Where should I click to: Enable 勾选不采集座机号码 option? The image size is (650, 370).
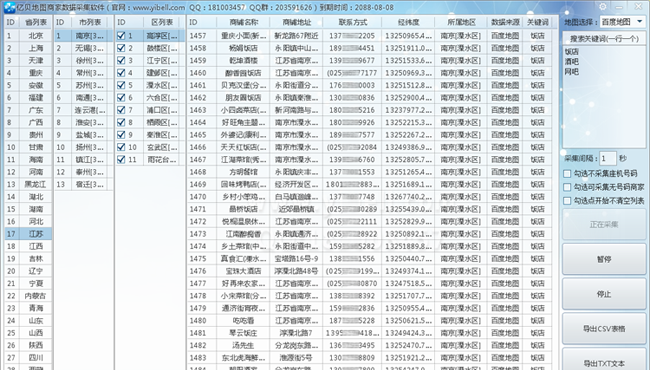(567, 174)
